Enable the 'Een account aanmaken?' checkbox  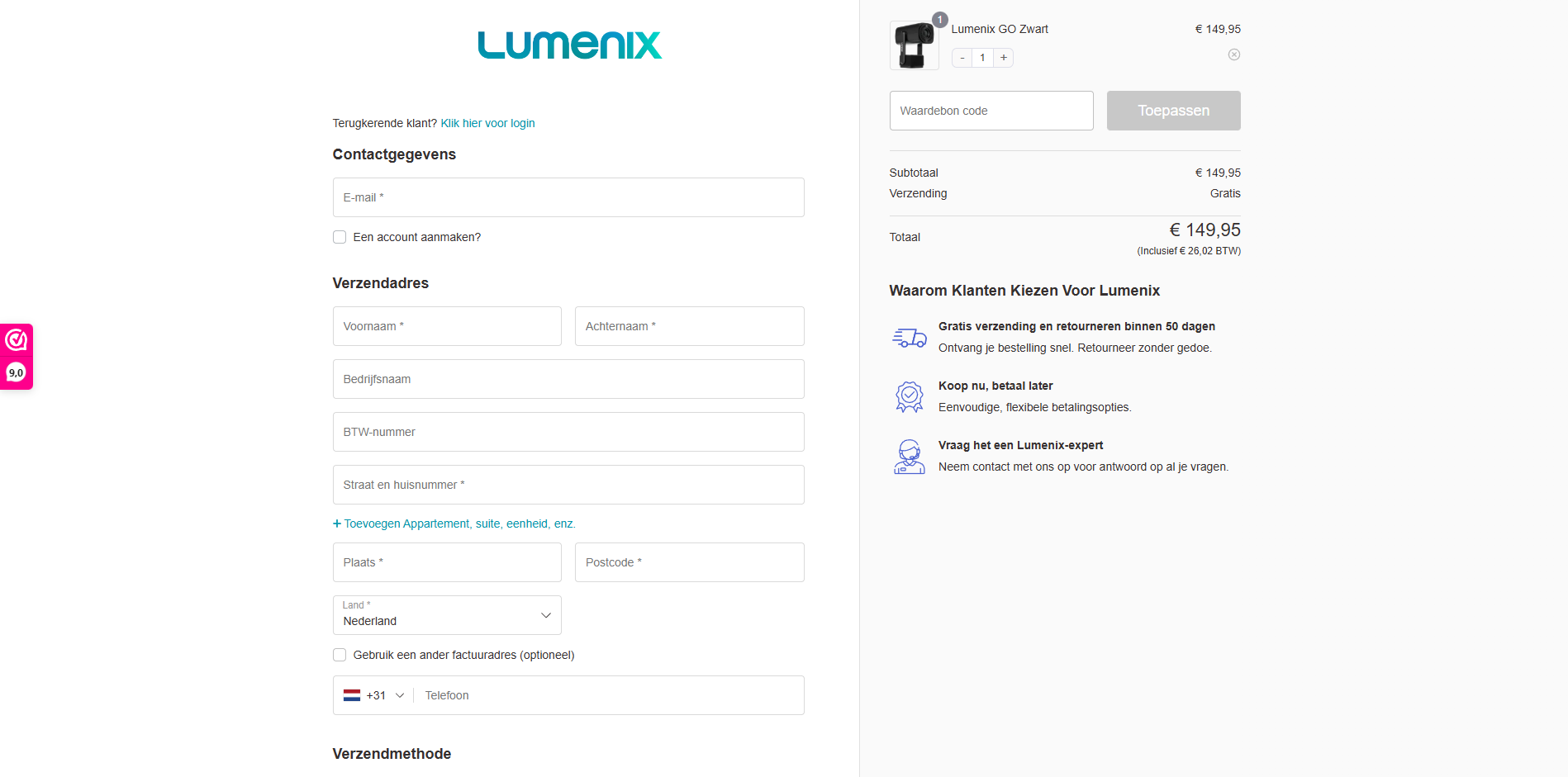click(340, 237)
